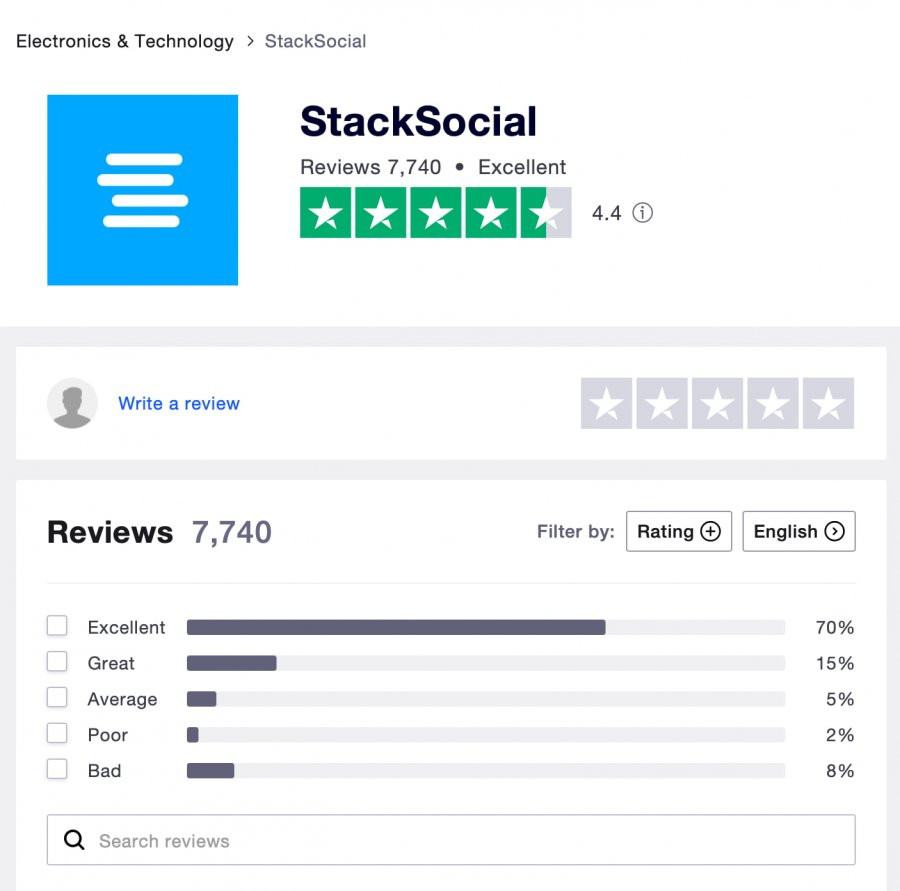Click the 2% Poor percentage
Screen dimensions: 900x891
pos(840,735)
